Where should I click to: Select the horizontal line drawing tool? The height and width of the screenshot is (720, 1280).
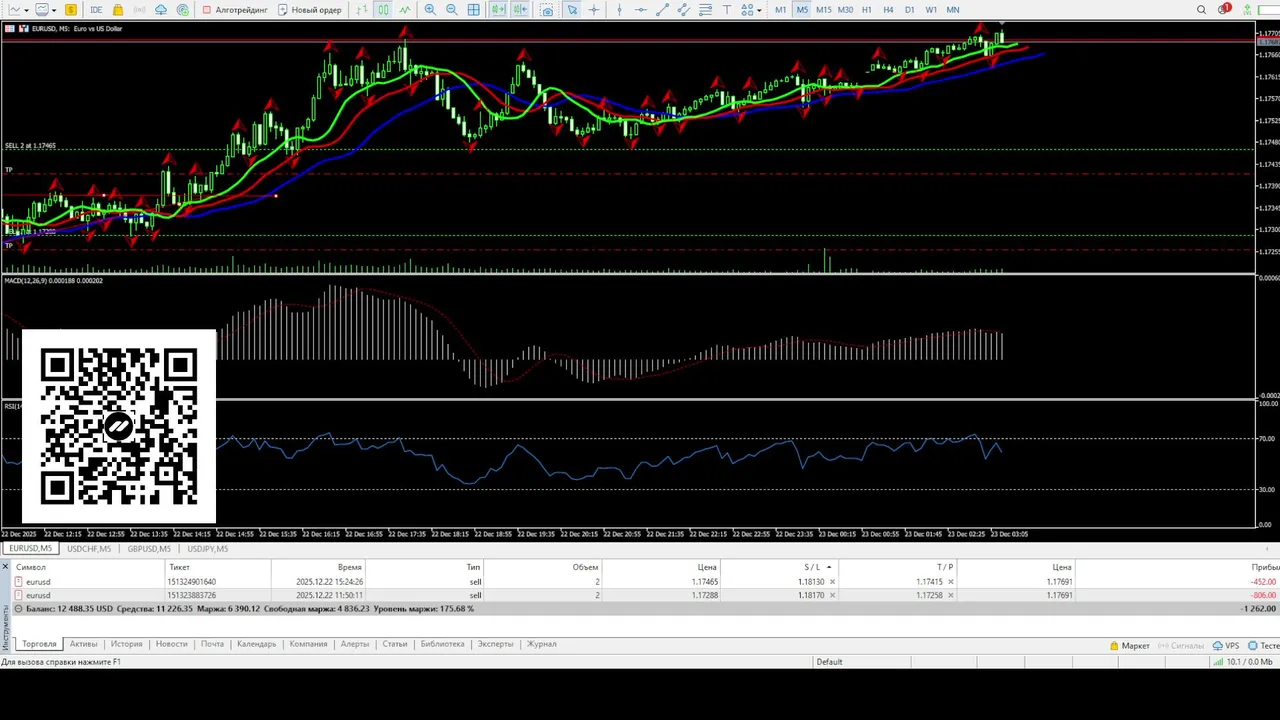(640, 10)
